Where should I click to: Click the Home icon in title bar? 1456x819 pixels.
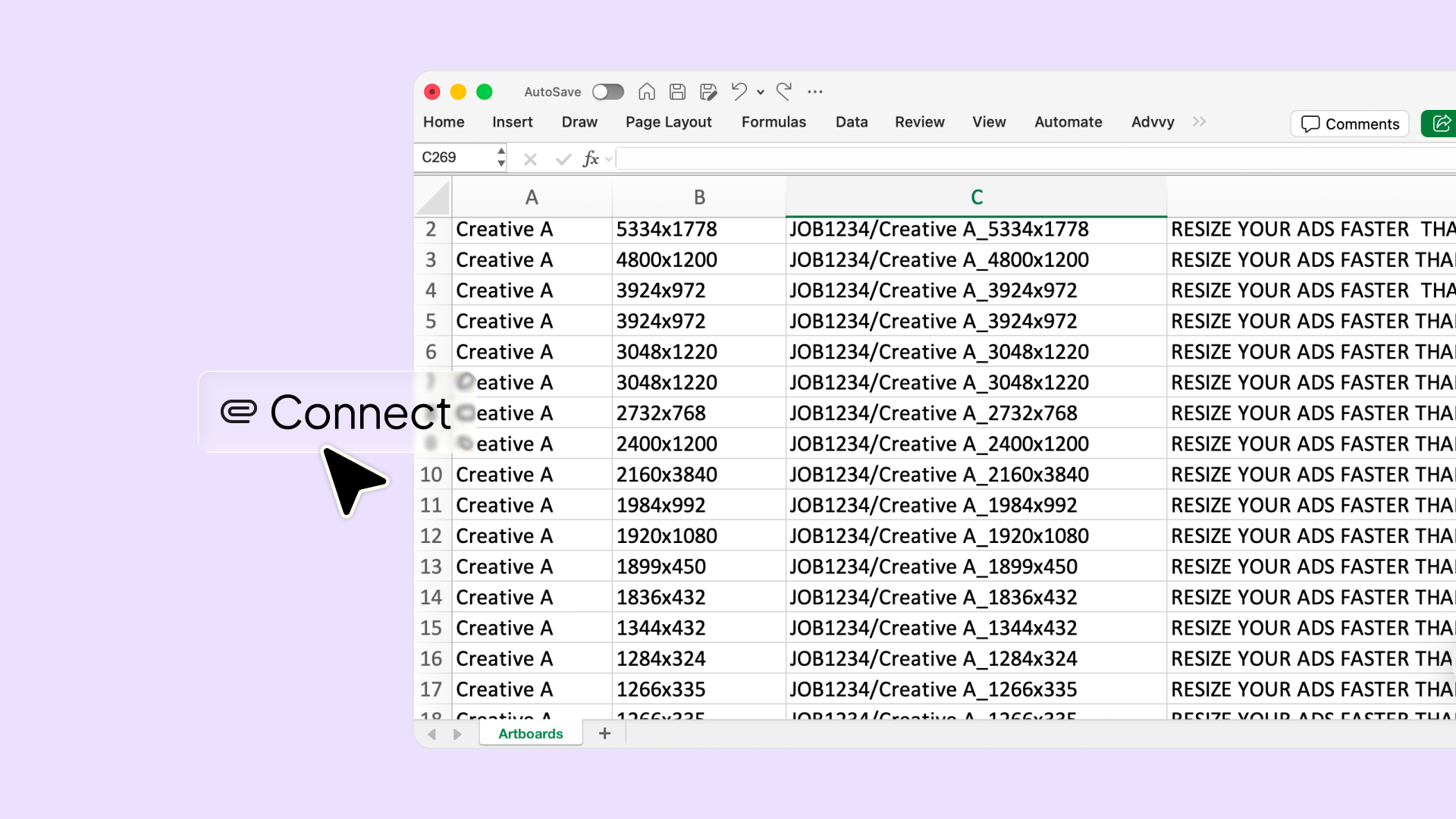(646, 92)
